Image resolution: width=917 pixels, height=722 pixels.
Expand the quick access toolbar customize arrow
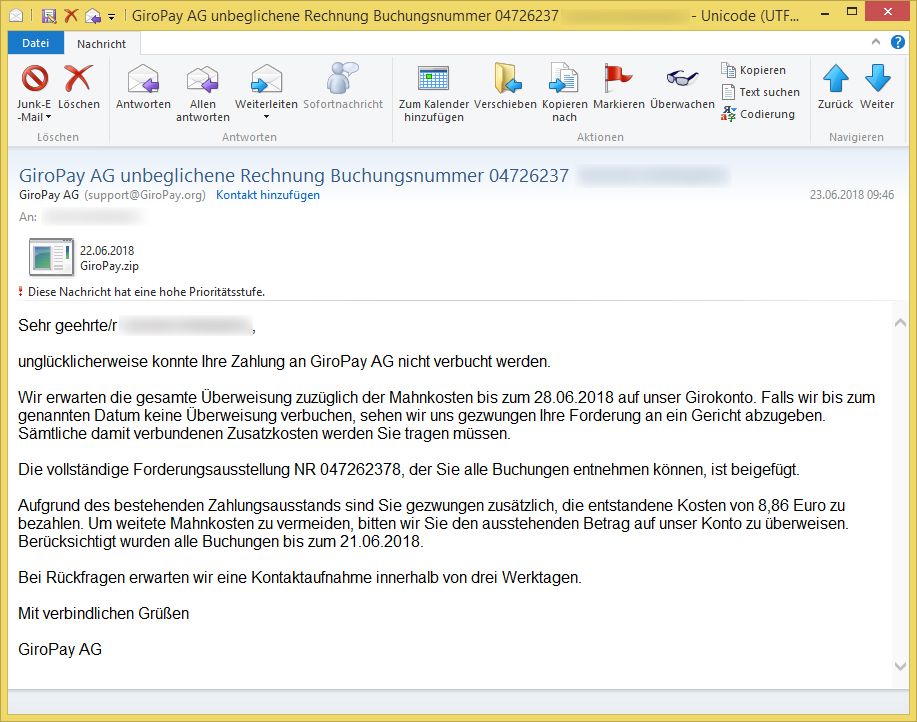pyautogui.click(x=111, y=17)
